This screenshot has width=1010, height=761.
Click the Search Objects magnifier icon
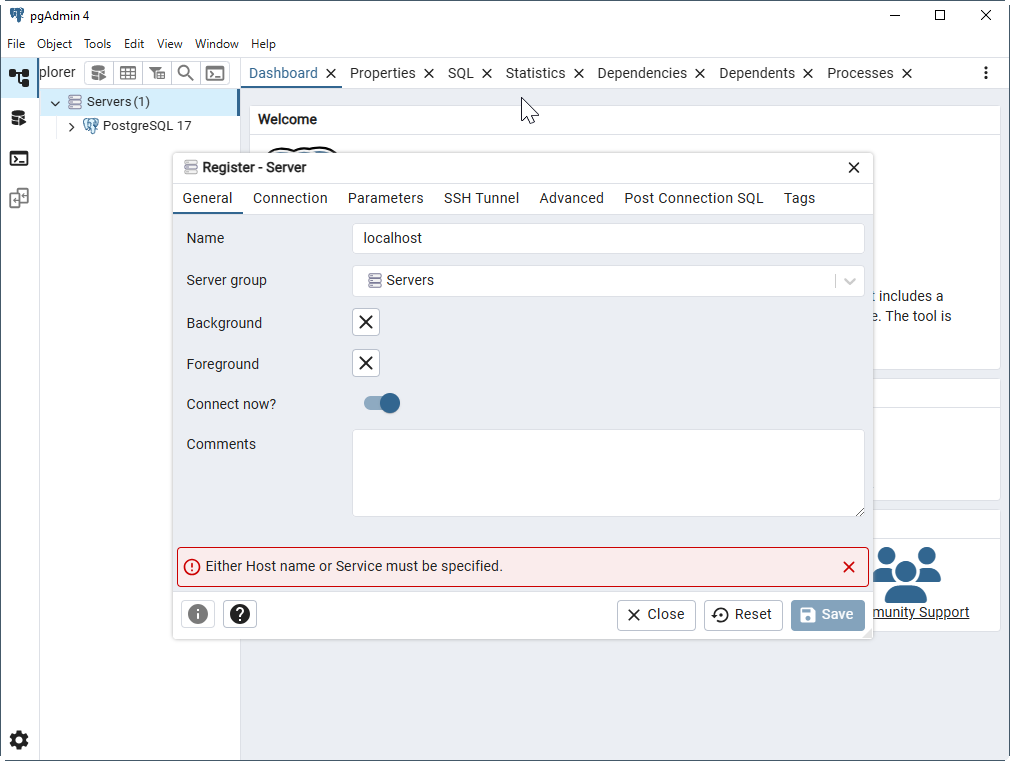pyautogui.click(x=186, y=73)
